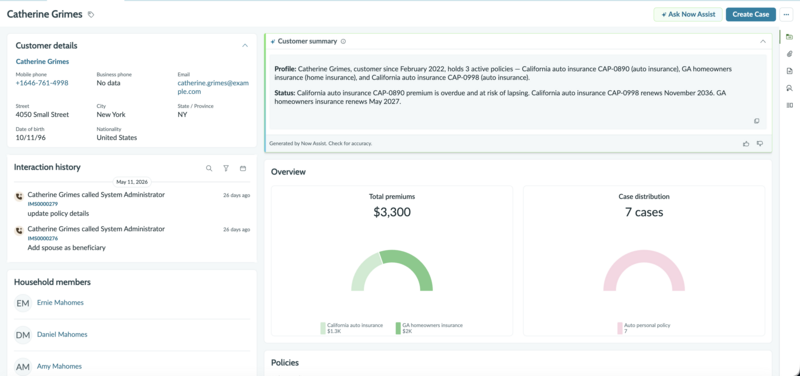
Task: Click the catherine.grimes@example.com email link
Action: point(213,87)
